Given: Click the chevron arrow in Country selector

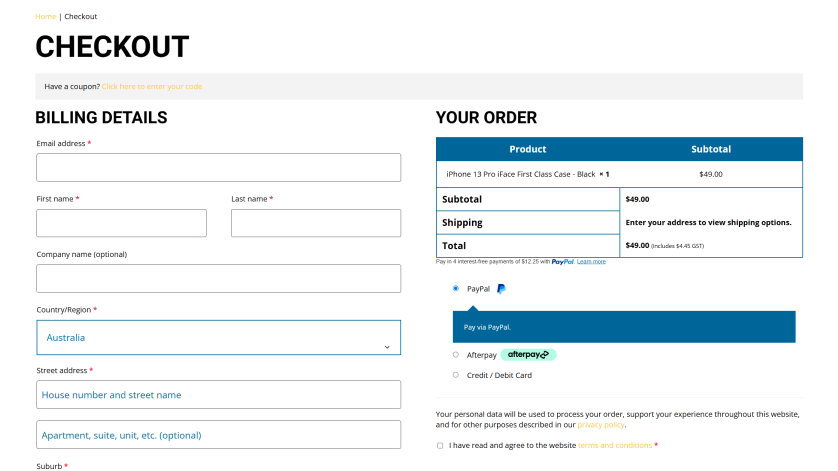Looking at the screenshot, I should (x=387, y=347).
